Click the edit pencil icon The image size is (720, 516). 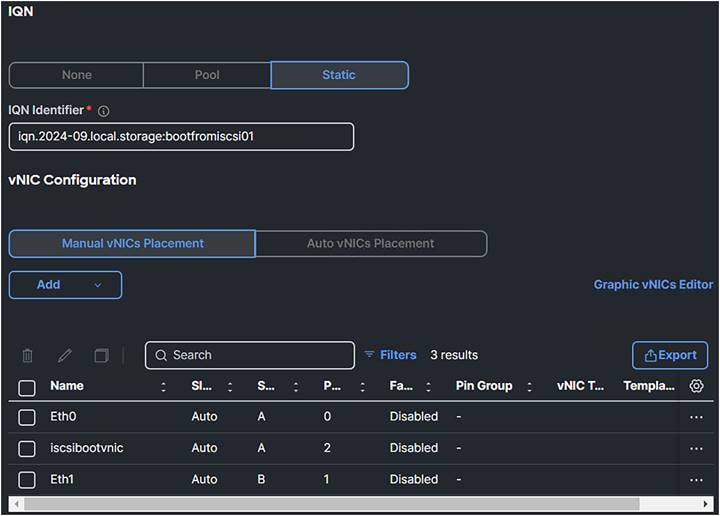tap(65, 355)
